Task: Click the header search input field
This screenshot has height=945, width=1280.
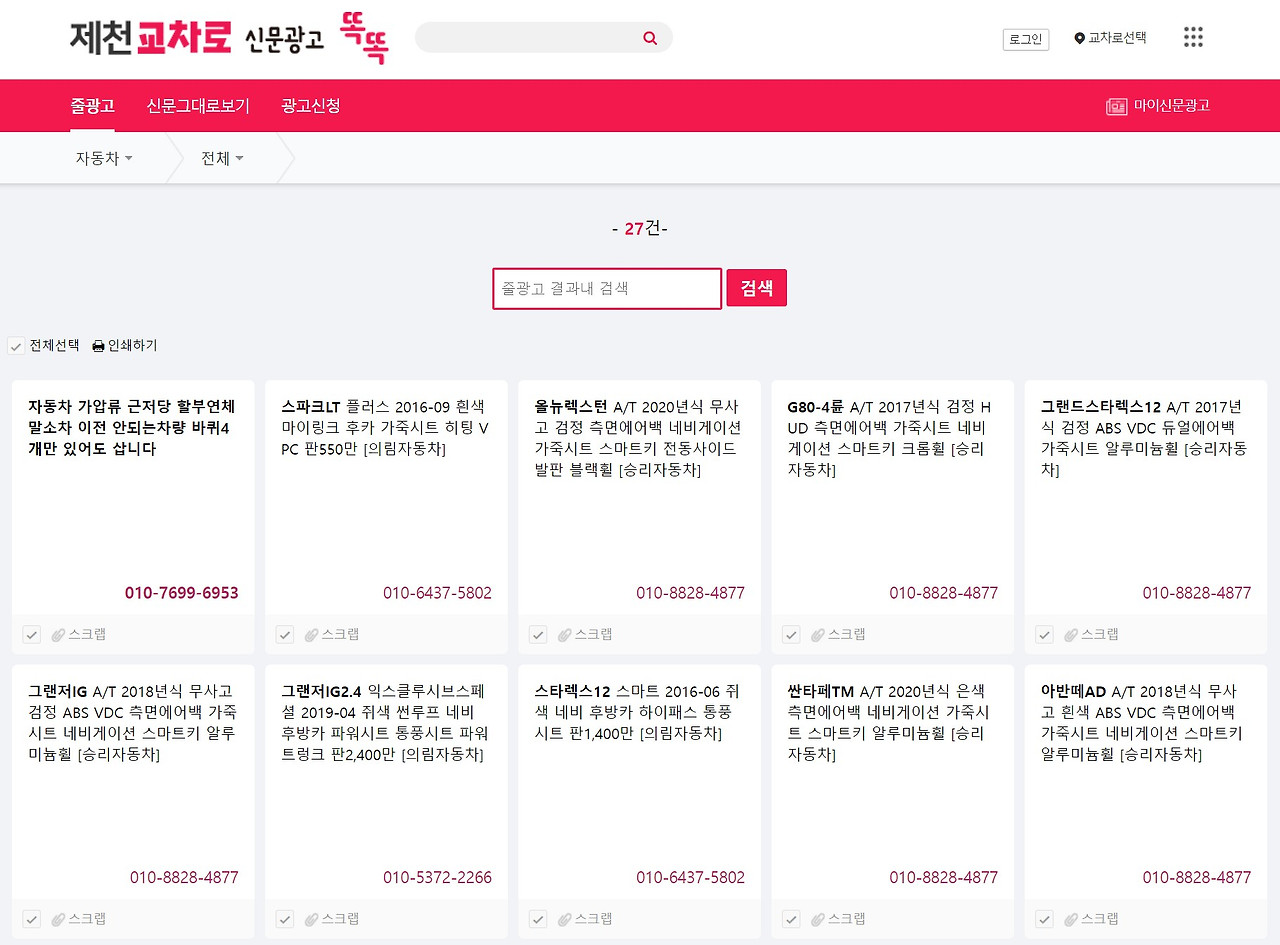Action: (544, 38)
